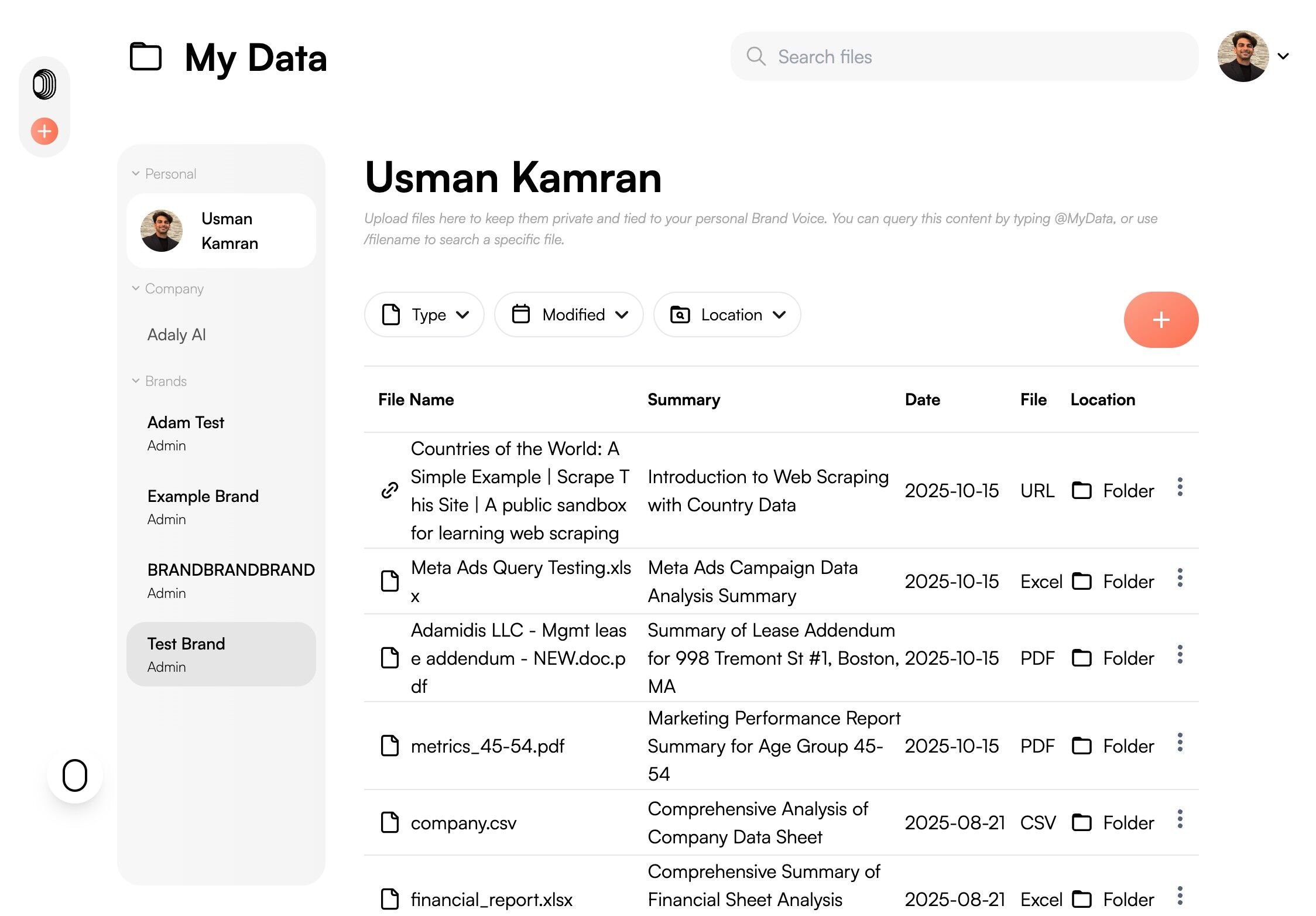Open the financial_report.xlsx file
Viewport: 1316px width, 916px height.
[x=491, y=899]
